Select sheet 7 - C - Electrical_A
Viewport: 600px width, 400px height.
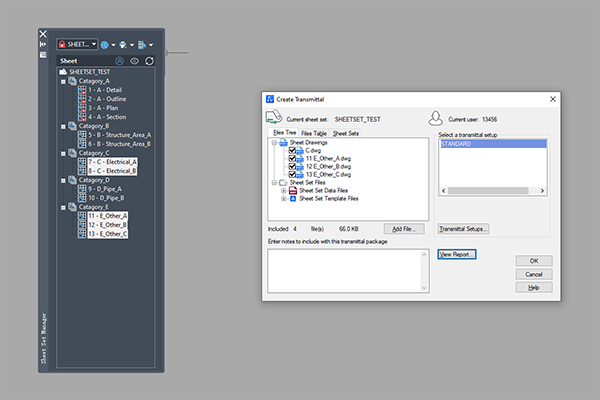click(112, 162)
